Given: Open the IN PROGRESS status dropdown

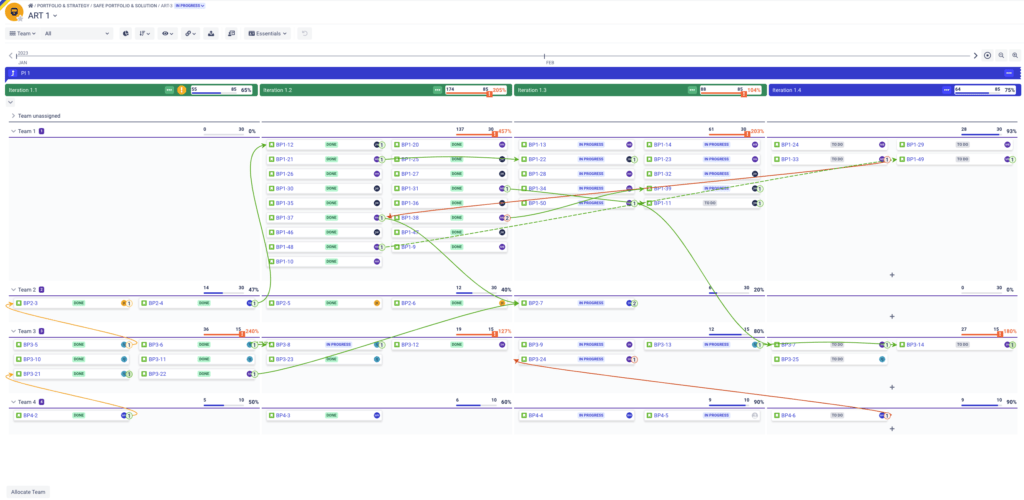Looking at the screenshot, I should (x=190, y=5).
